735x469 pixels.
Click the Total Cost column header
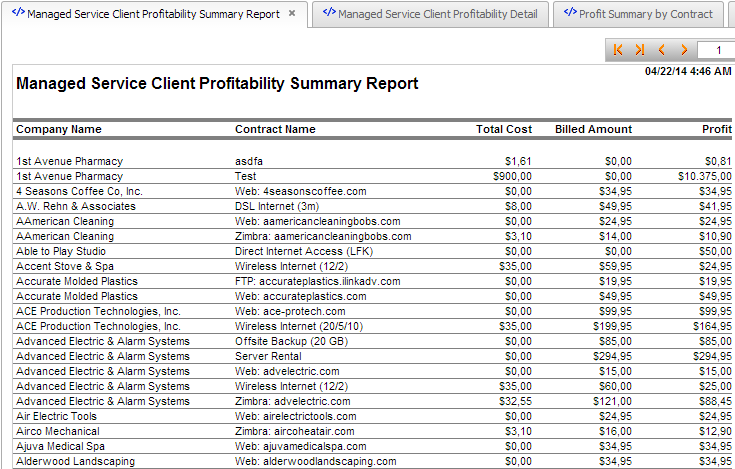pyautogui.click(x=504, y=129)
